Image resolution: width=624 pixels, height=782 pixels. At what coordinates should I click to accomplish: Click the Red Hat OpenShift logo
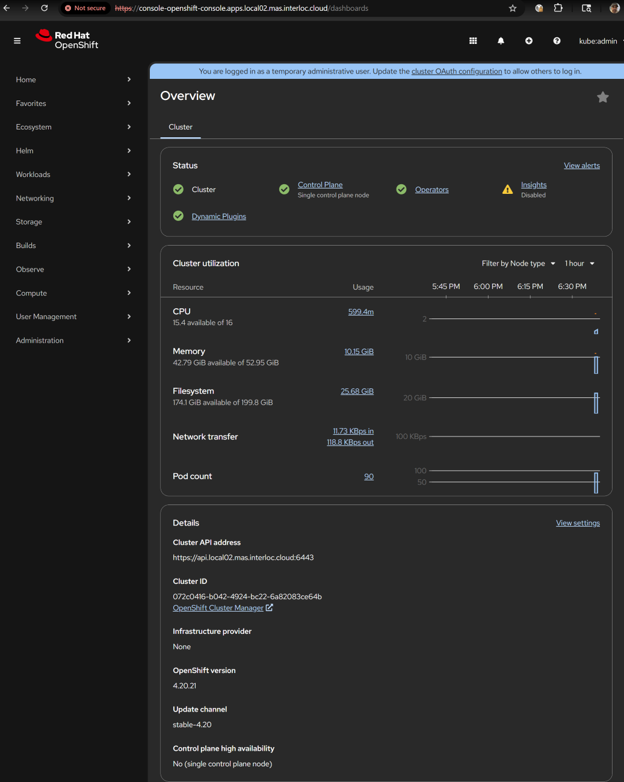[67, 39]
